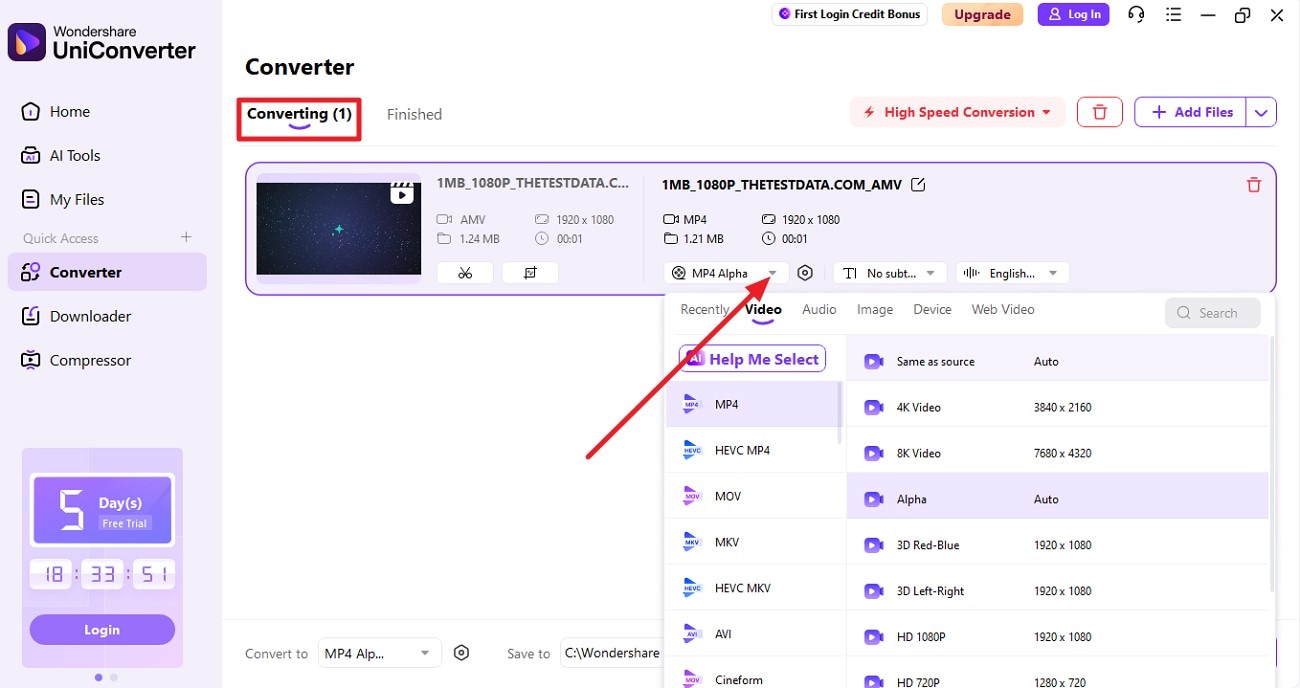Click the video thumbnail preview
The image size is (1300, 688).
(338, 229)
